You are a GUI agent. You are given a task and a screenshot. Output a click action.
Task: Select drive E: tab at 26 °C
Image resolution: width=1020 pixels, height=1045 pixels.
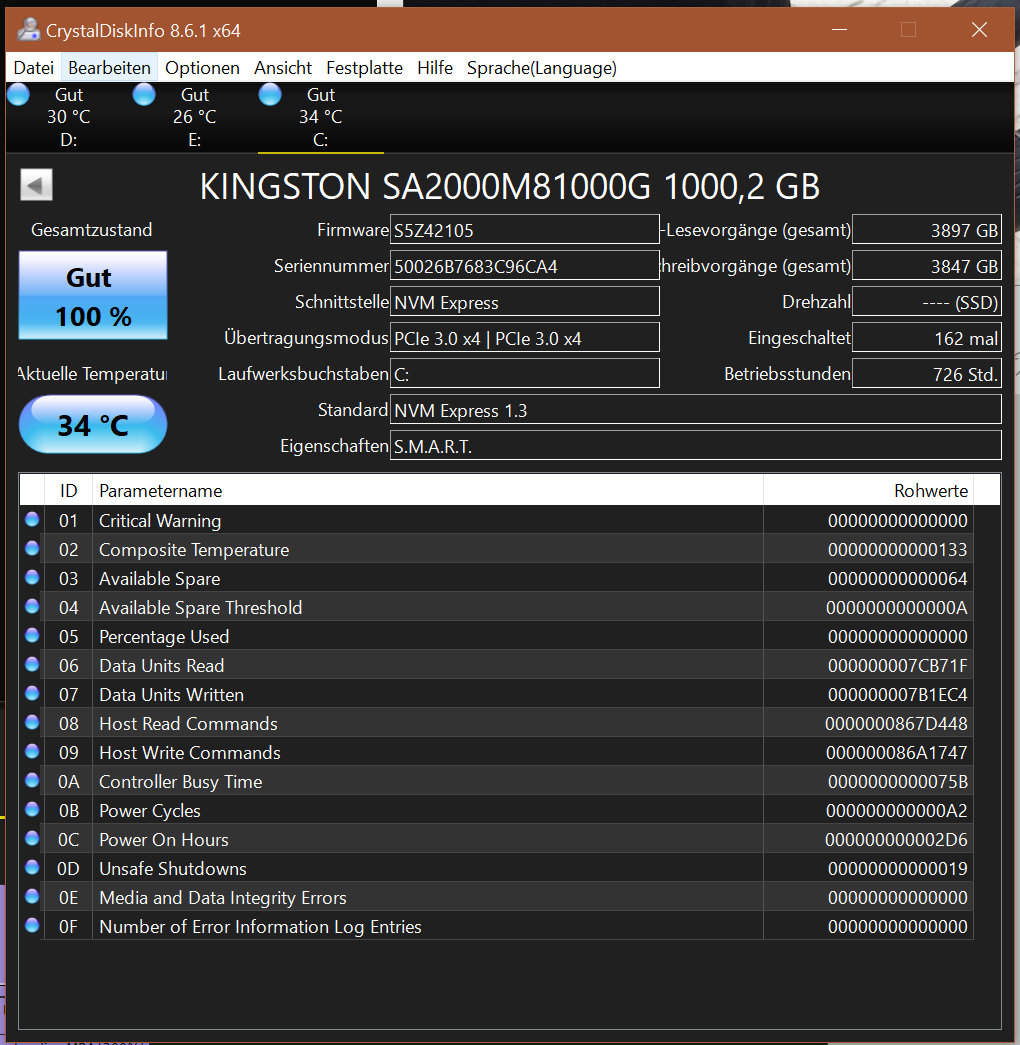pos(194,117)
